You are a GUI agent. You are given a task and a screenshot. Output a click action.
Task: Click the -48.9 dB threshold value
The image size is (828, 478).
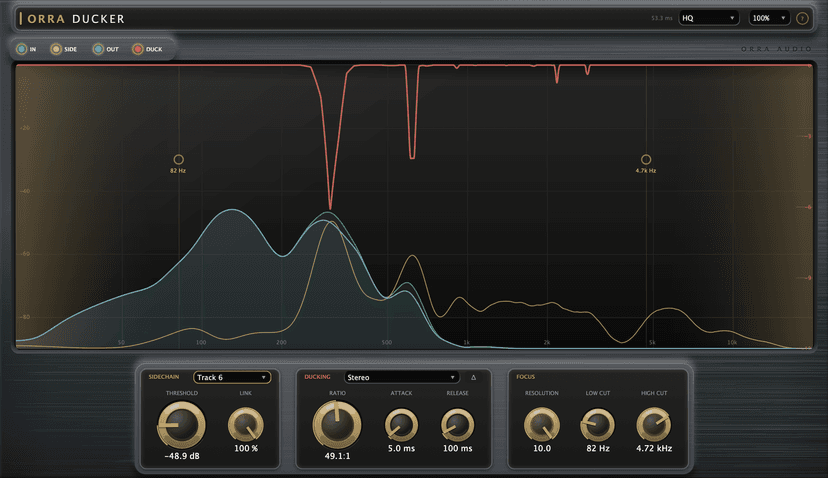[182, 456]
